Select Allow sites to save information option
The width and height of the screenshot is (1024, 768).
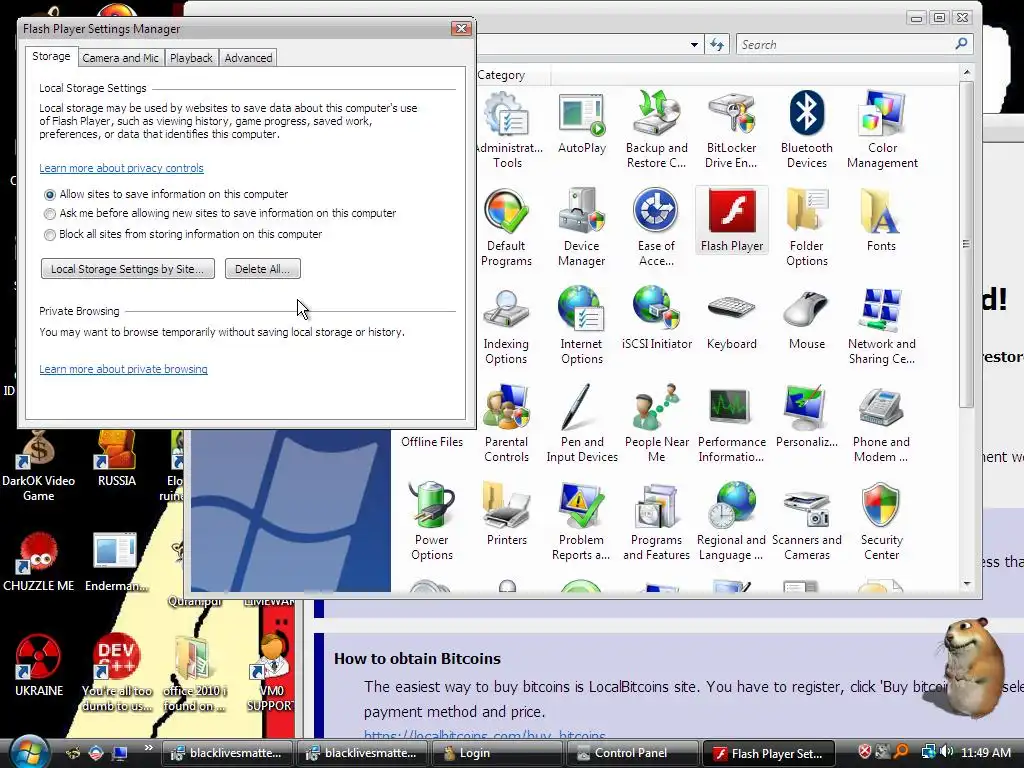coord(50,195)
